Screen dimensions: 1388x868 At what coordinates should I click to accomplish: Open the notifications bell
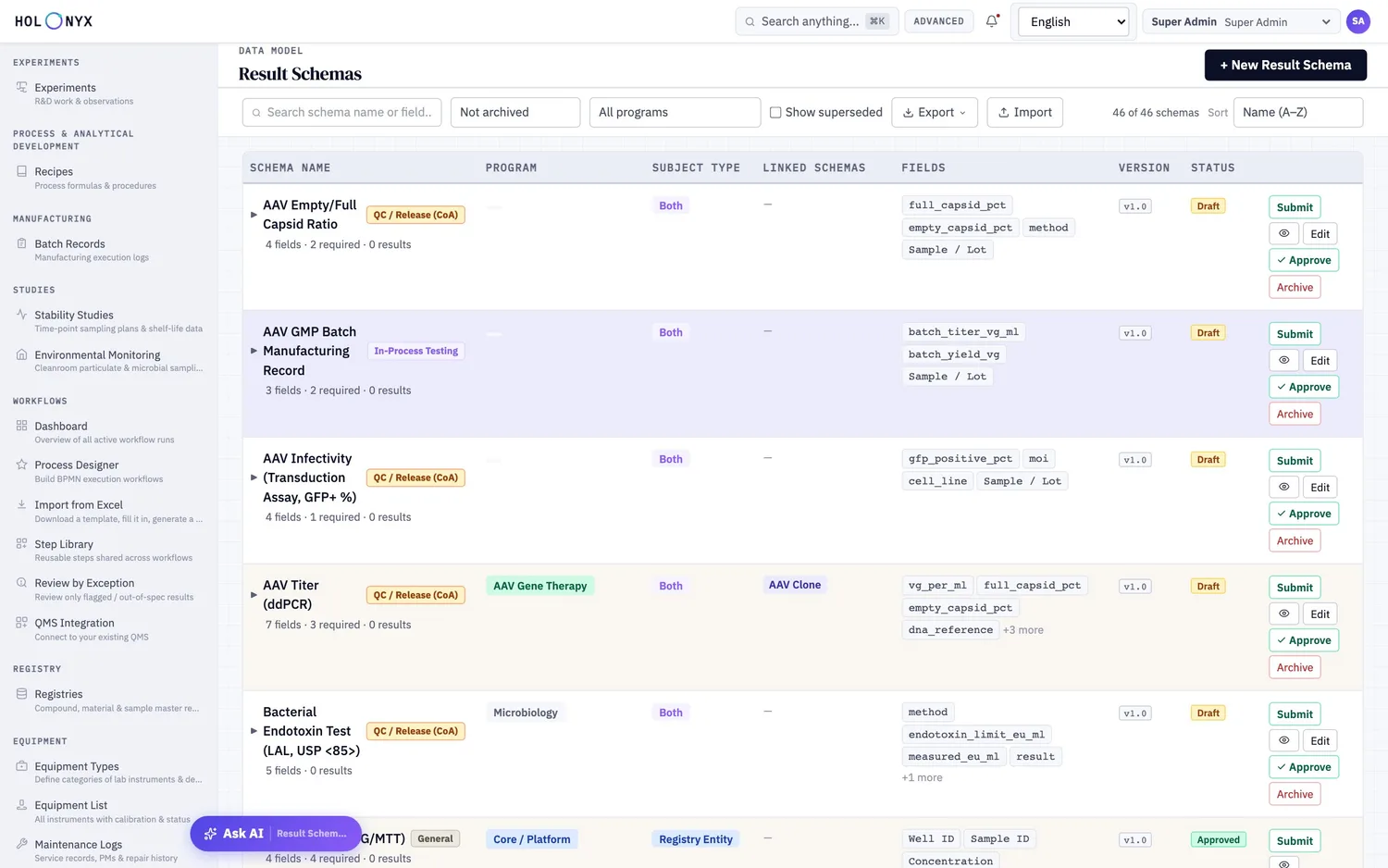992,21
